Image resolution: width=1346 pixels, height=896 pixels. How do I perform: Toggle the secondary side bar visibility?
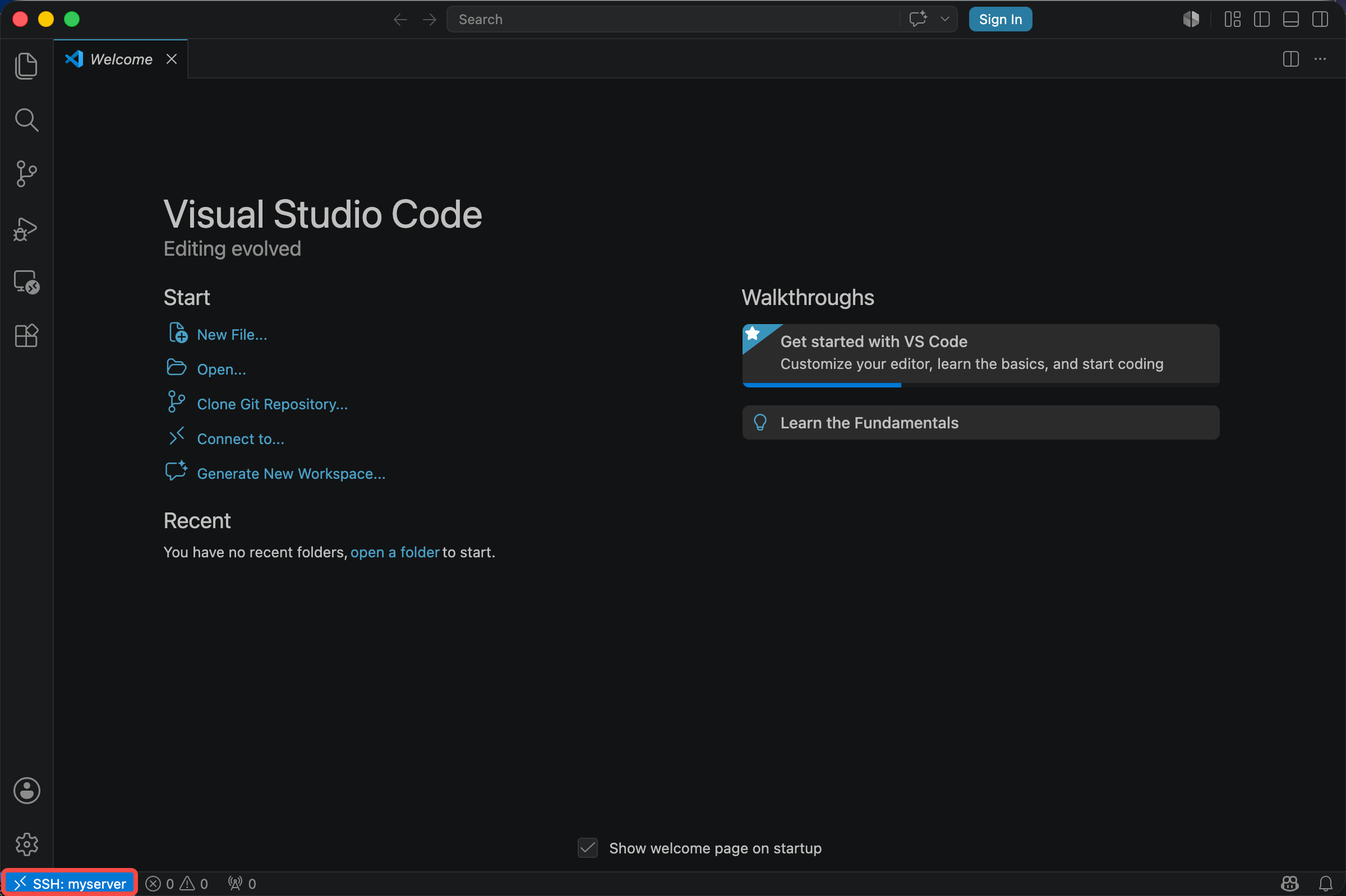point(1320,20)
